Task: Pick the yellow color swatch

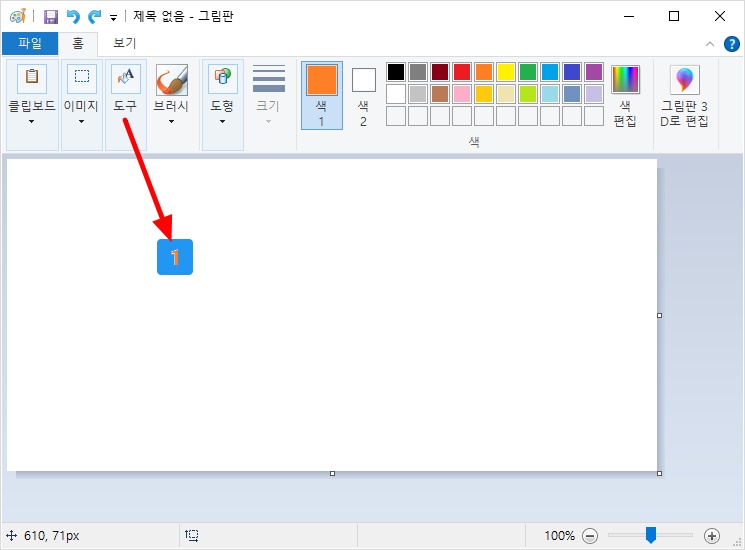Action: (506, 72)
